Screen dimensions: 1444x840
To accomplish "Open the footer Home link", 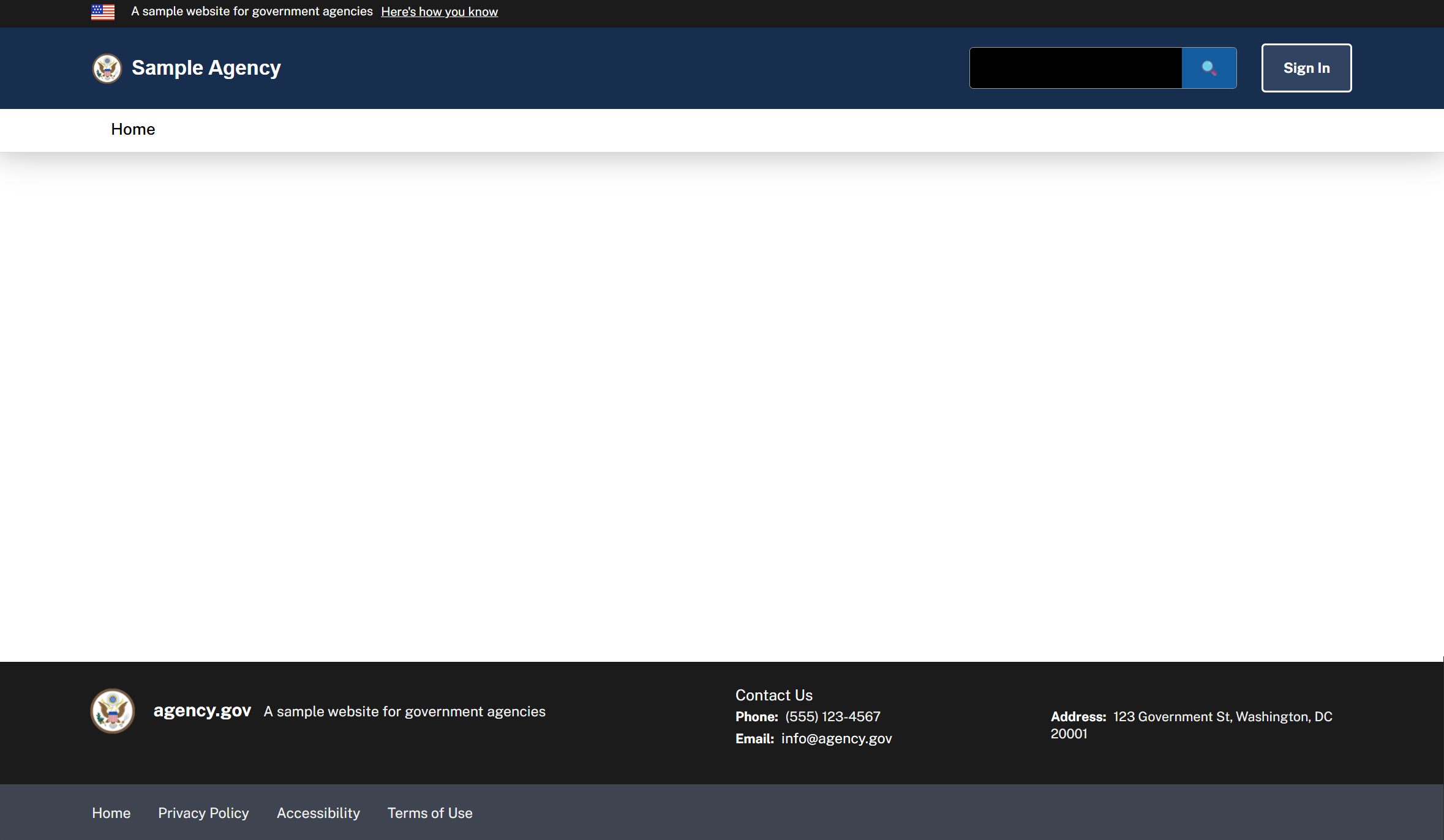I will click(111, 813).
